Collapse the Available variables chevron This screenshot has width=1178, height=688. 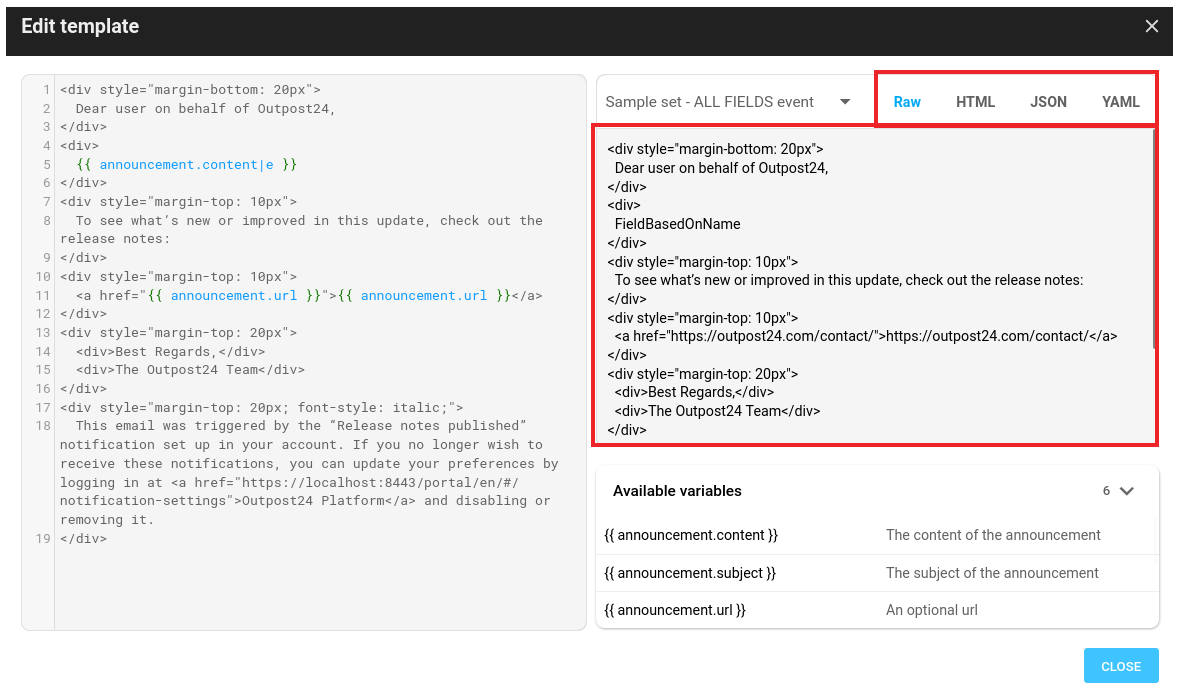click(x=1127, y=491)
